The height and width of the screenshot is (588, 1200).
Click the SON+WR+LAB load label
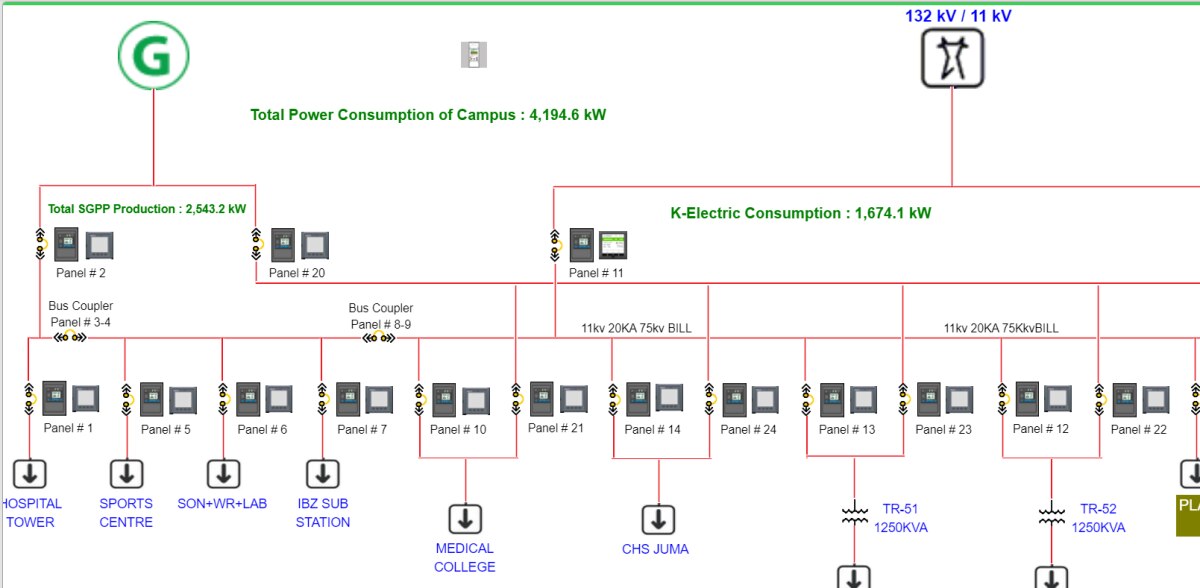point(222,504)
